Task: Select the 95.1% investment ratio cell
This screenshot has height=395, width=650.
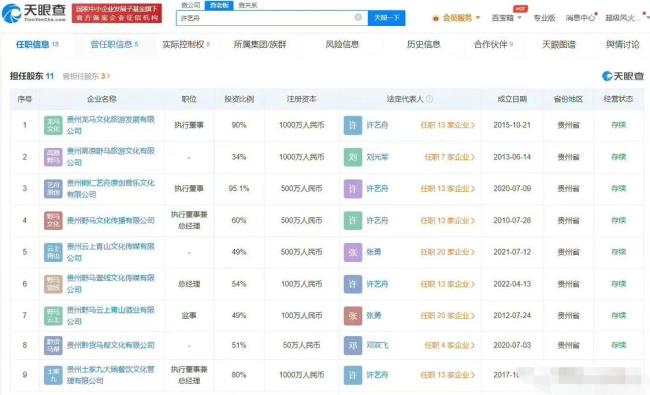Action: 239,189
